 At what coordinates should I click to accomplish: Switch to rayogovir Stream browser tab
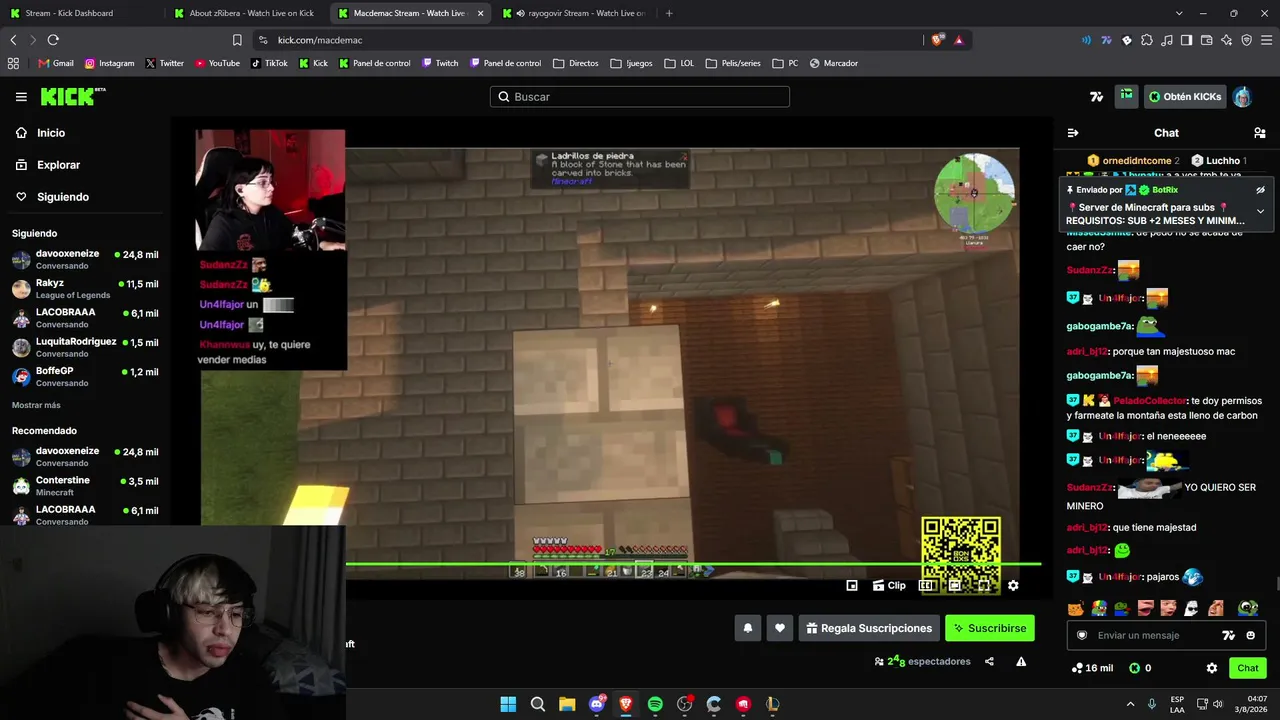point(573,13)
